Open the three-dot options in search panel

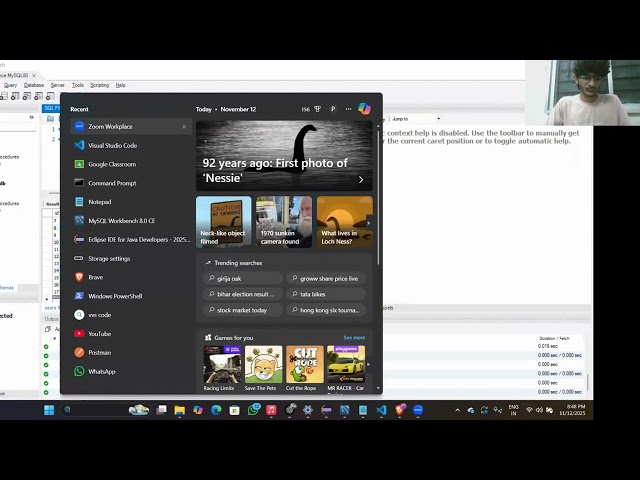[348, 109]
